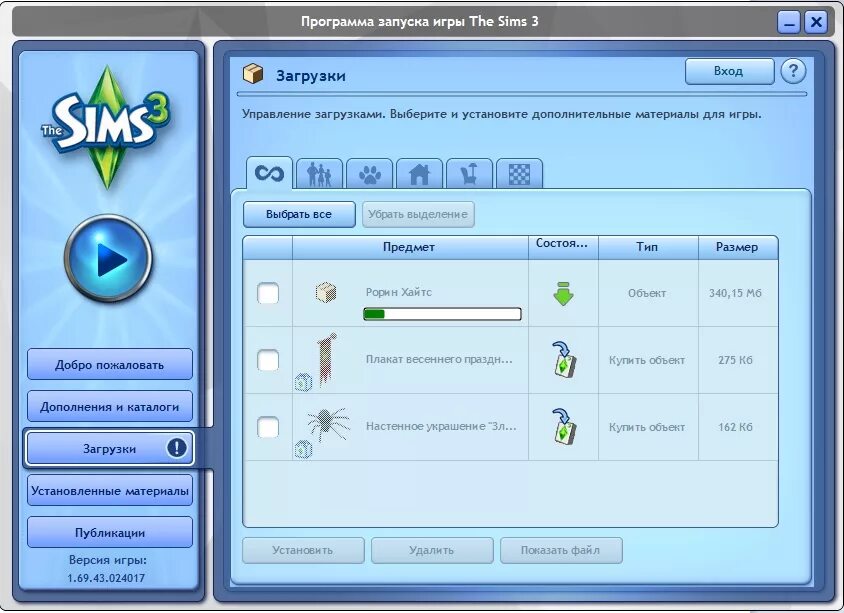844x613 pixels.
Task: Click the package thumbnail of Рорин Хайтс
Action: tap(326, 293)
